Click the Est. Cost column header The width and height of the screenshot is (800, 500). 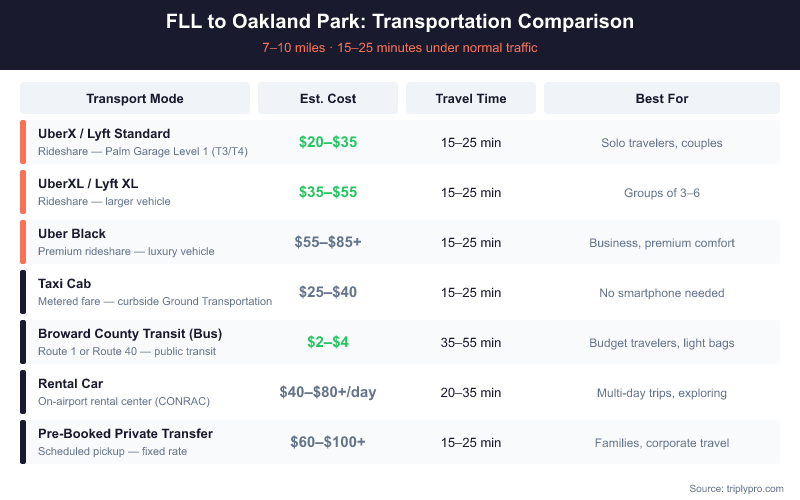pyautogui.click(x=328, y=99)
